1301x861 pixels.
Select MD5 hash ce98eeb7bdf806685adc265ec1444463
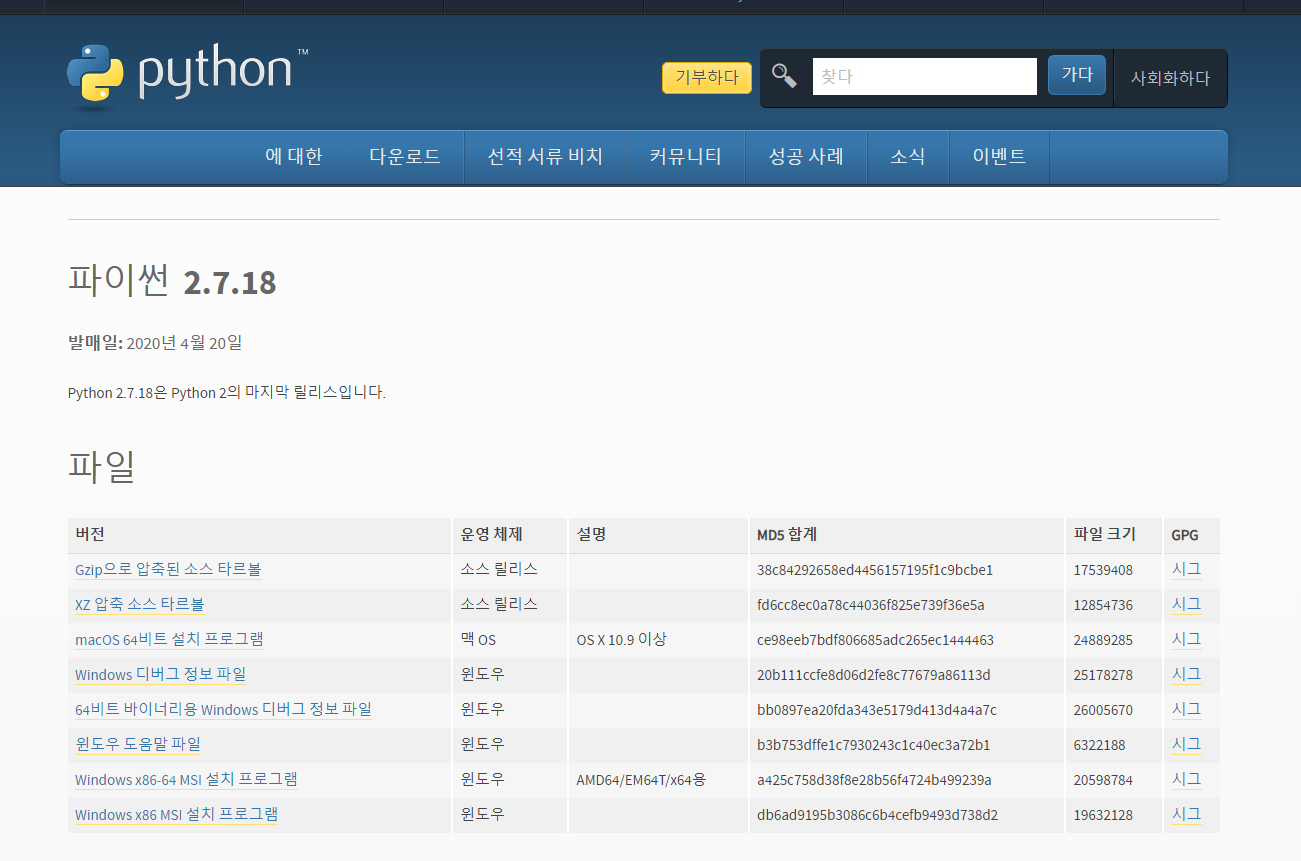coord(876,641)
